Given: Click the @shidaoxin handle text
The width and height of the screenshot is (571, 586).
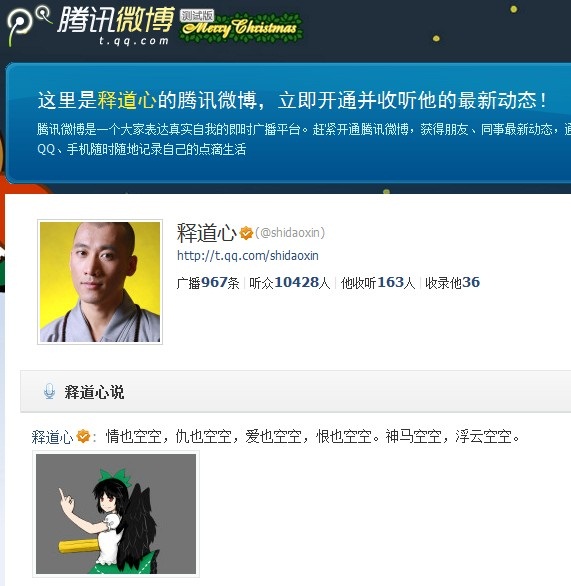Looking at the screenshot, I should click(290, 233).
